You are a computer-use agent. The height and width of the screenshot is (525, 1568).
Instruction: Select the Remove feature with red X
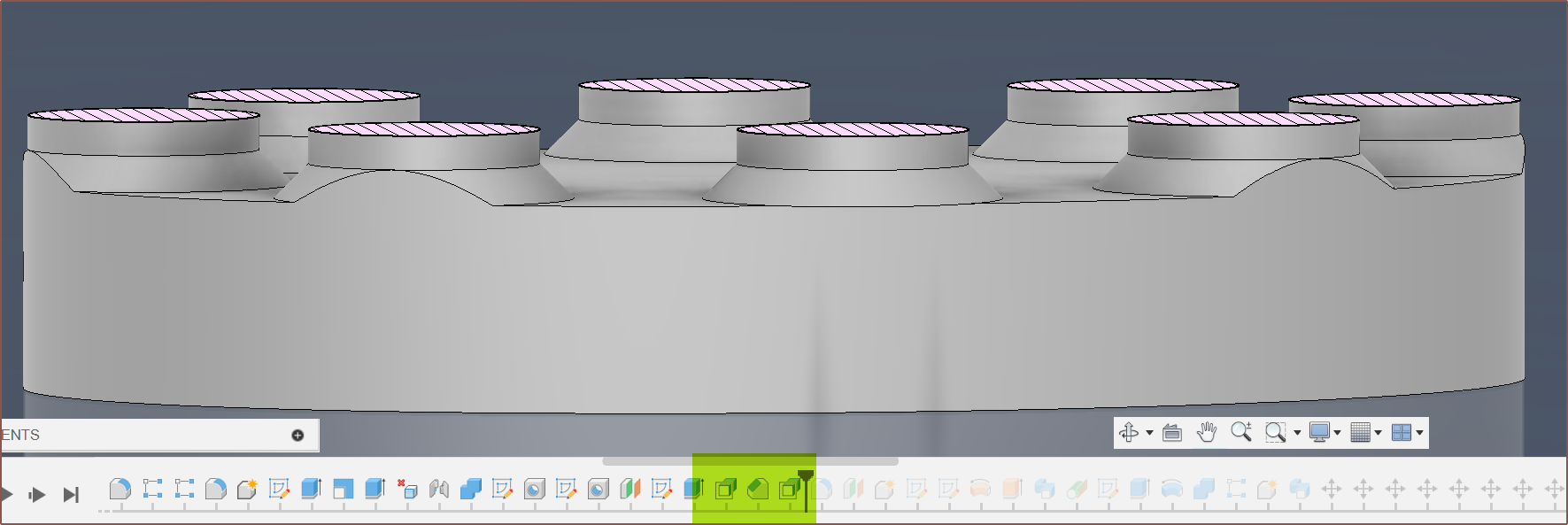[x=407, y=489]
